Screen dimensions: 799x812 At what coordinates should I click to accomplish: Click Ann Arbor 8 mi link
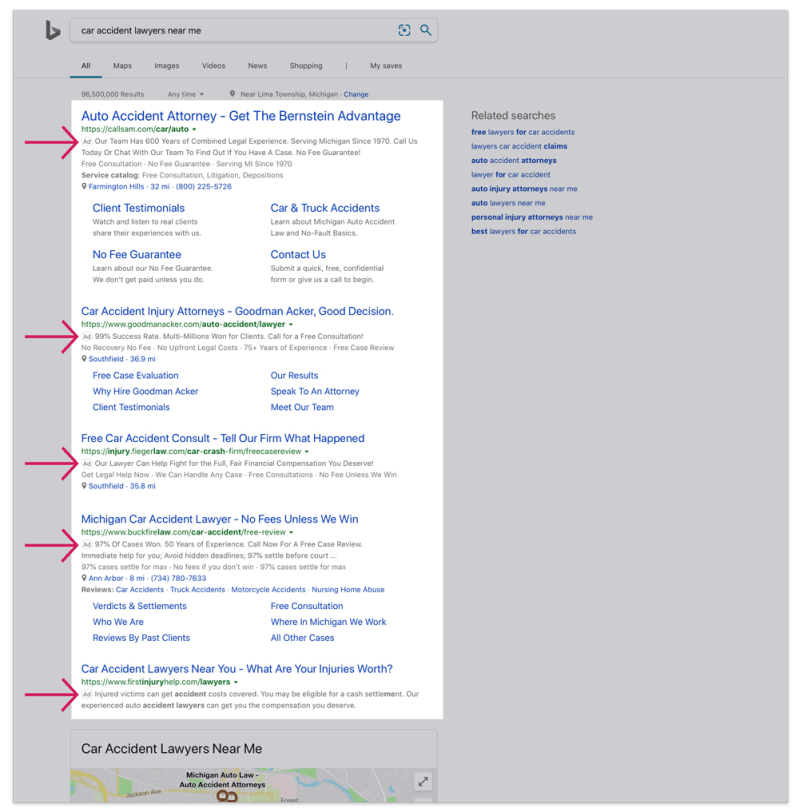point(117,578)
